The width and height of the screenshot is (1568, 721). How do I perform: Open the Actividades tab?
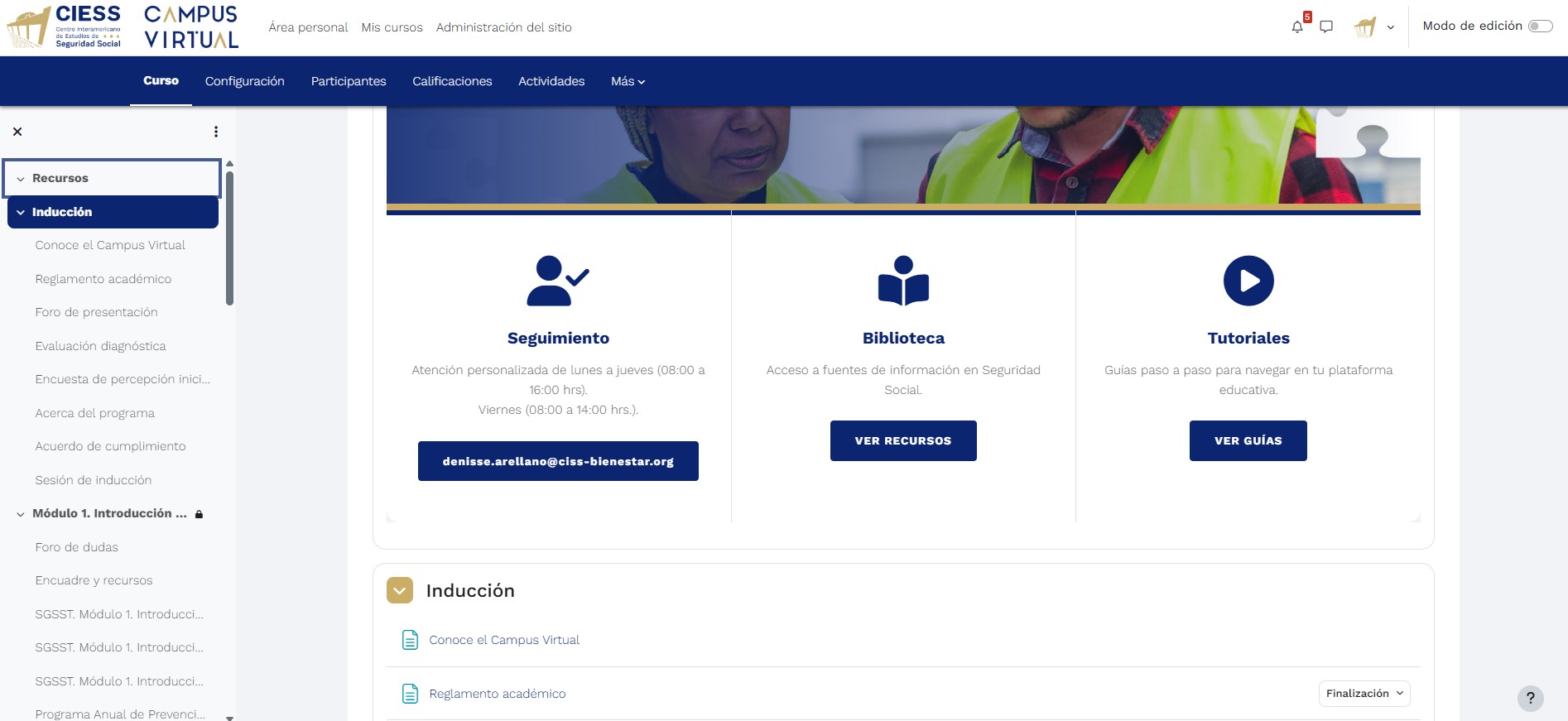tap(551, 81)
